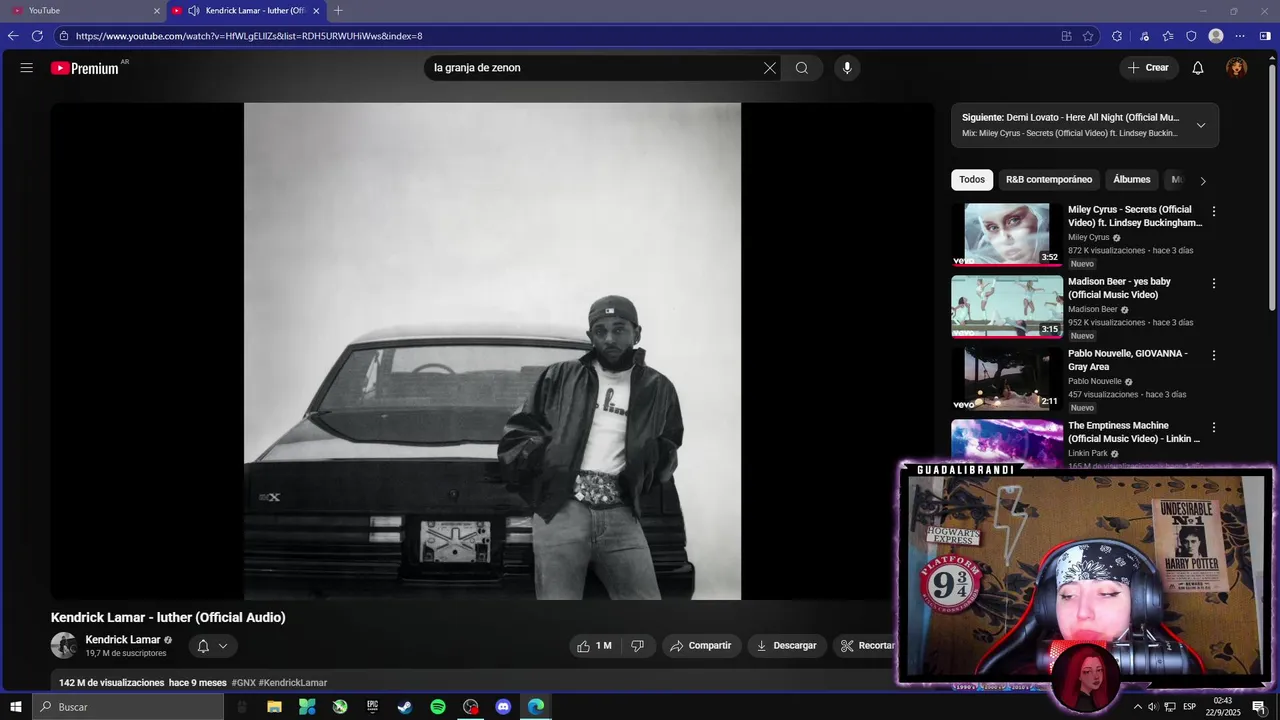Open Windows notification center icon
1280x720 pixels.
(x=1259, y=707)
